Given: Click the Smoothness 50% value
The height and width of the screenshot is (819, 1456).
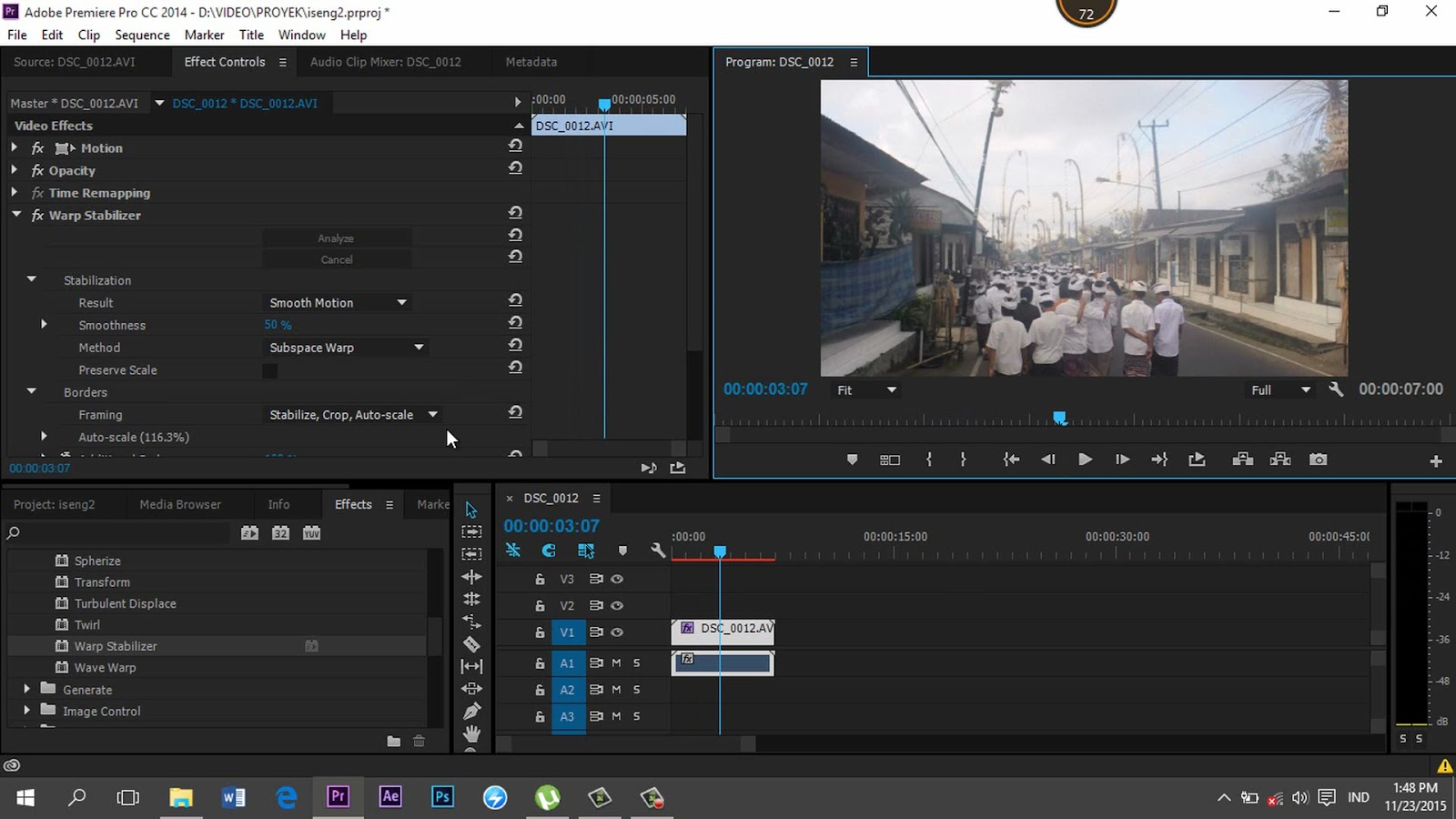Looking at the screenshot, I should tap(278, 325).
